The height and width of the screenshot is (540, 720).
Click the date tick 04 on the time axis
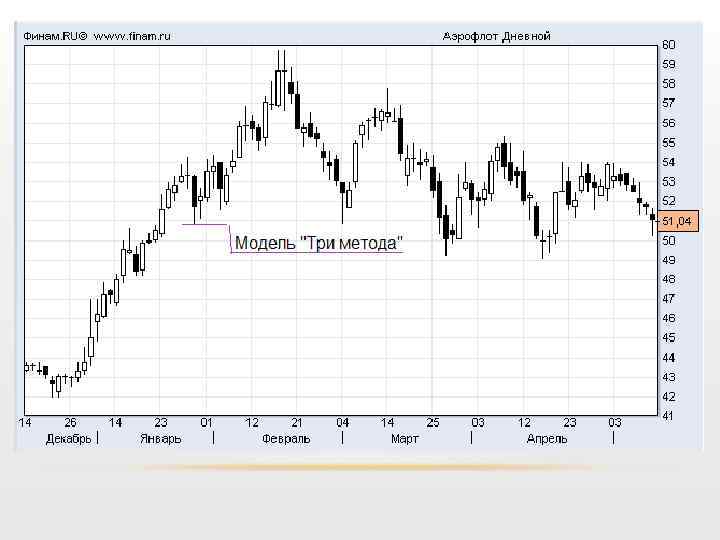click(x=343, y=422)
